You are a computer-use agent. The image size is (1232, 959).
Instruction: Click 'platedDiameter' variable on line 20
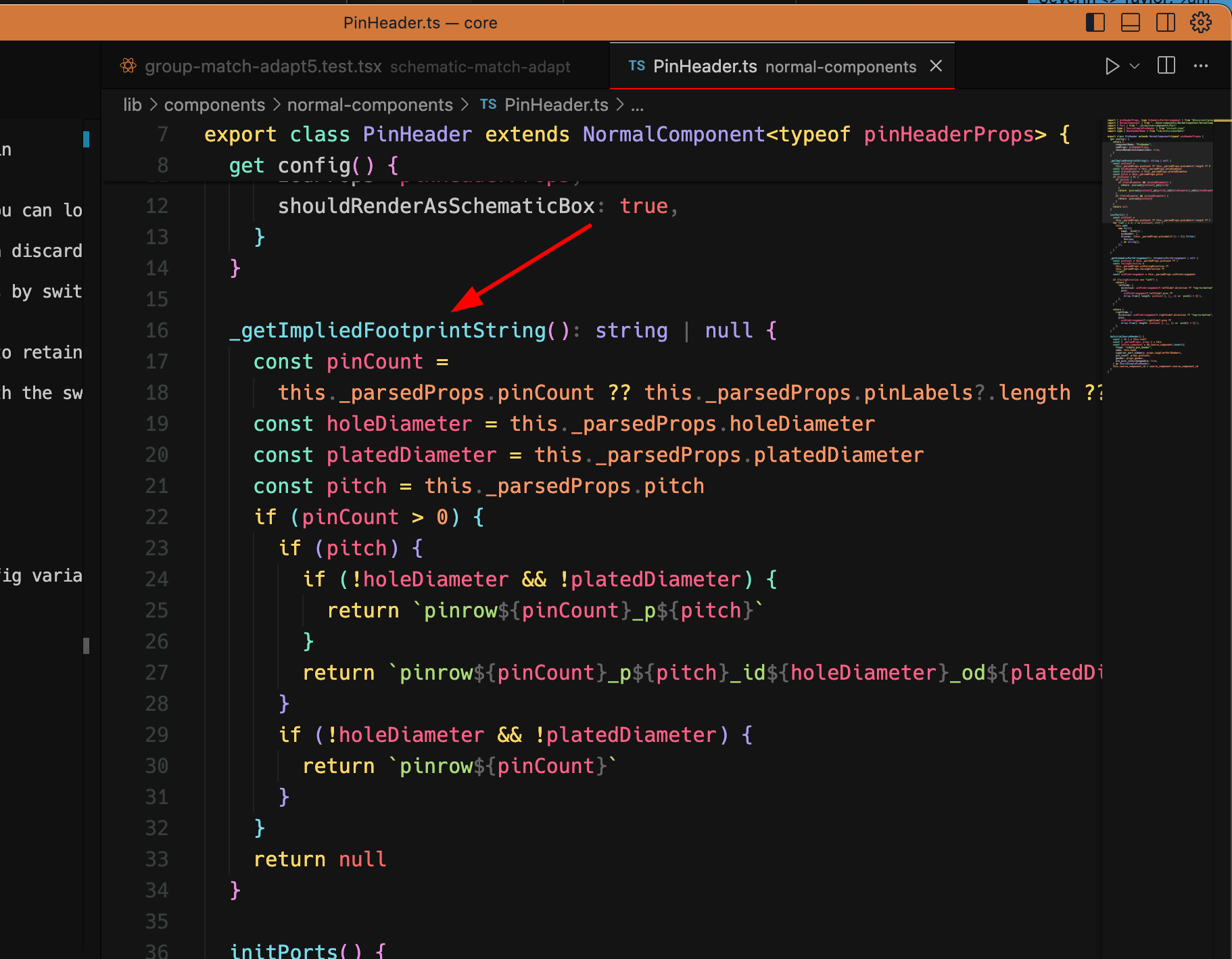point(411,455)
